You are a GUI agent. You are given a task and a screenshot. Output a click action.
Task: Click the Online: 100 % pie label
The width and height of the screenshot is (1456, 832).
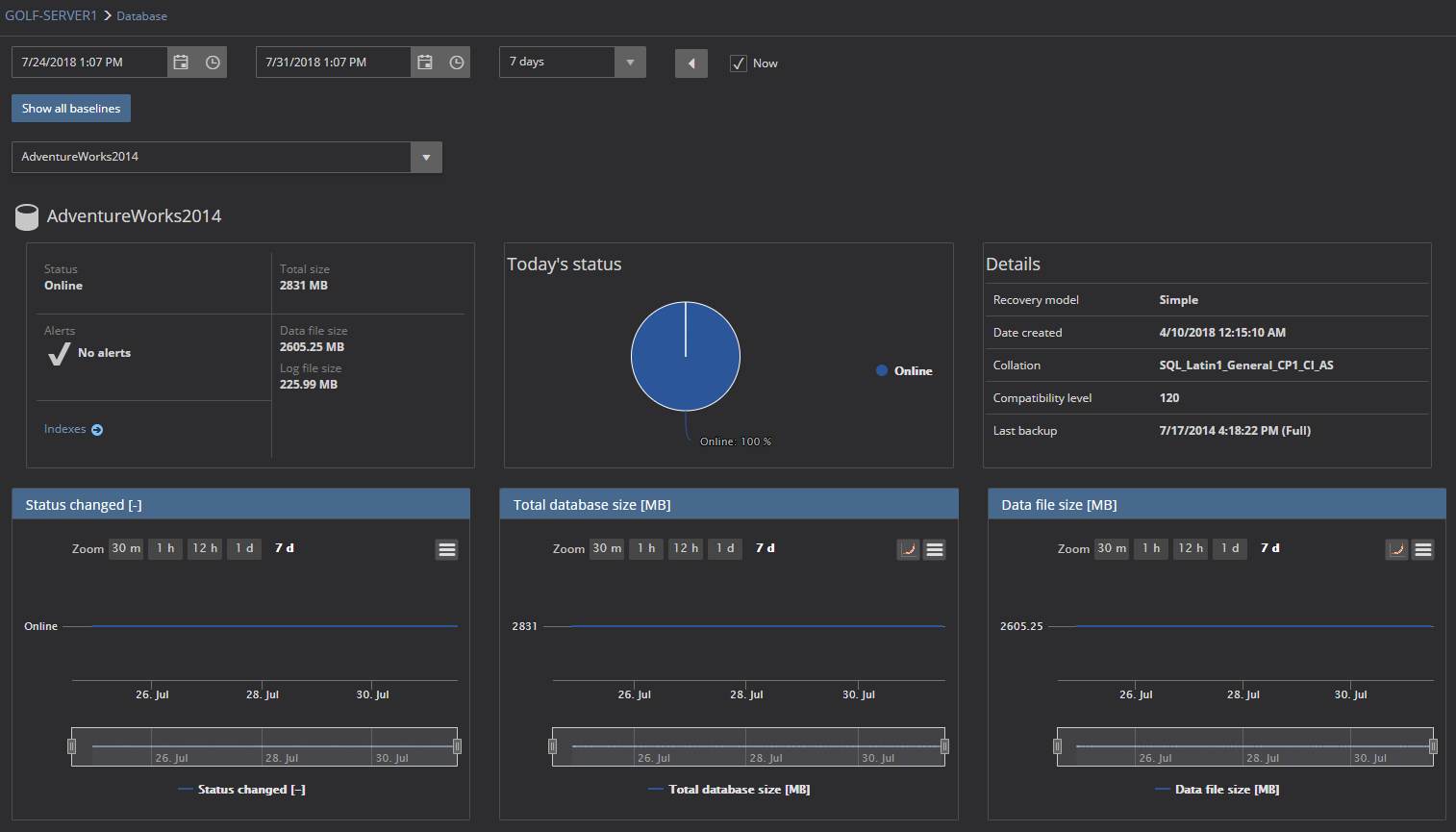pyautogui.click(x=736, y=441)
